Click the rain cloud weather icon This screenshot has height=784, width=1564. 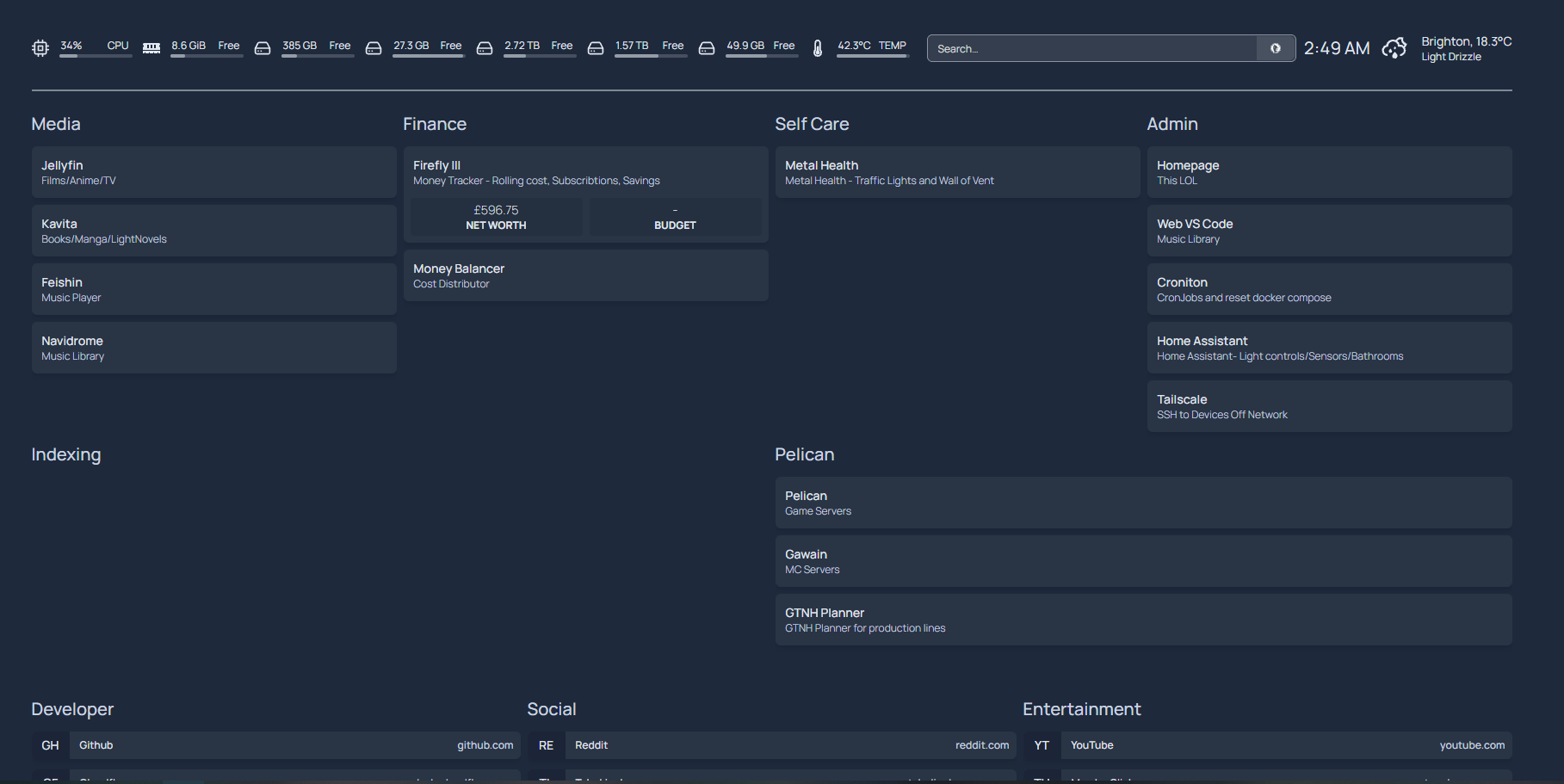[1394, 48]
